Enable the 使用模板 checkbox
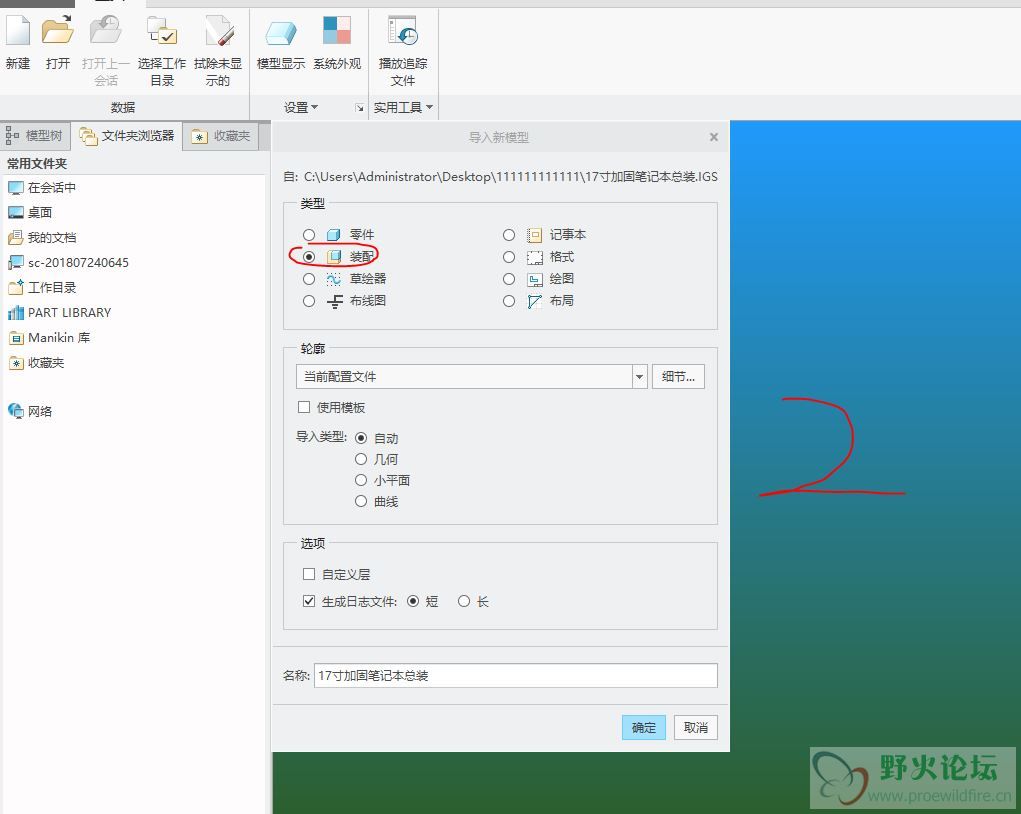Image resolution: width=1021 pixels, height=814 pixels. pyautogui.click(x=303, y=407)
